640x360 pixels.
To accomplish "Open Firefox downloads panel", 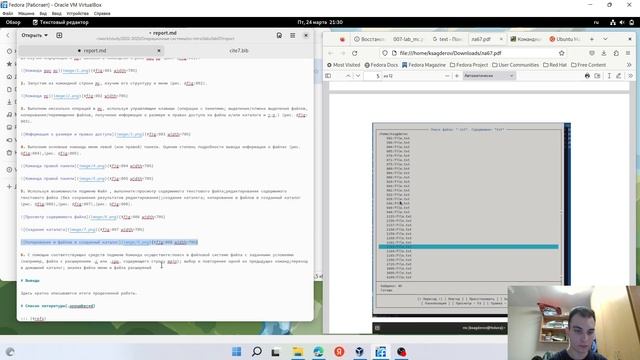I will point(604,53).
